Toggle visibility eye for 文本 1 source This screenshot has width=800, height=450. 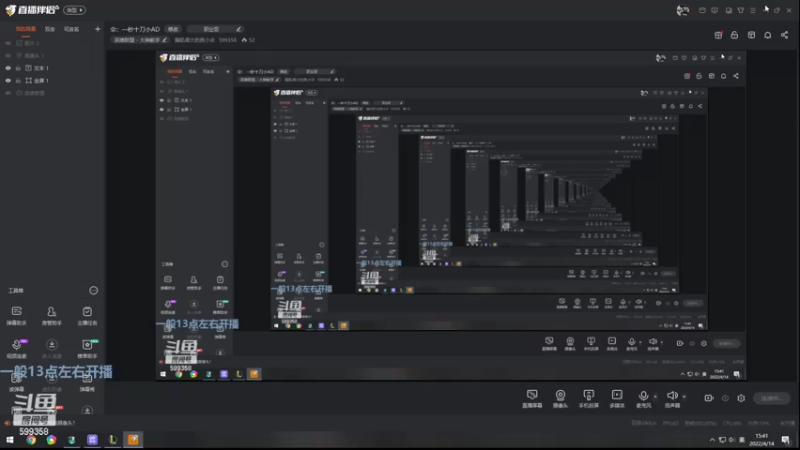click(8, 68)
